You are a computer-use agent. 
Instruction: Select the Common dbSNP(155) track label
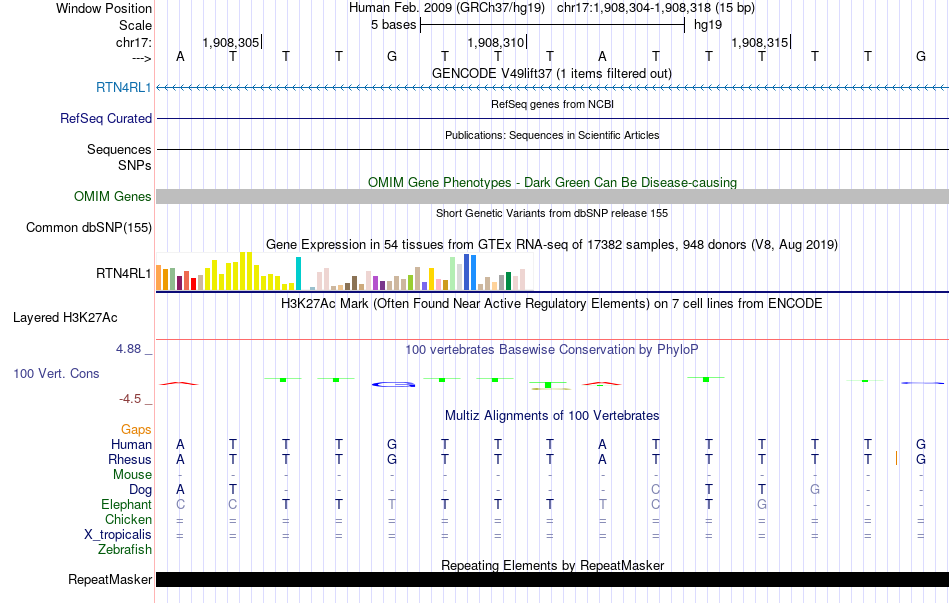click(89, 227)
